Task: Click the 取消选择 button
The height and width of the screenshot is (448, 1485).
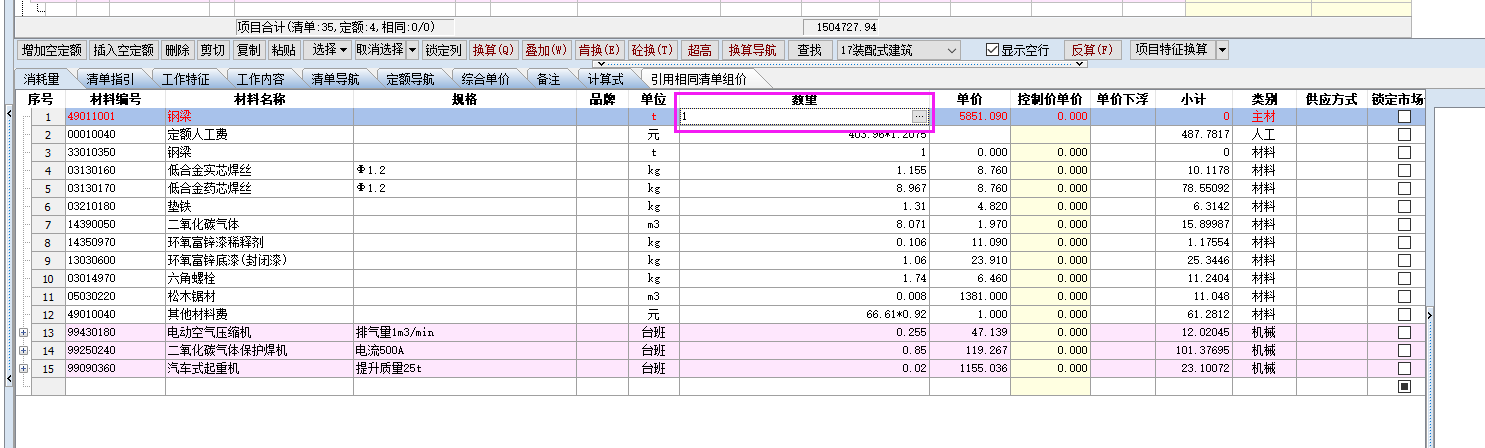Action: click(379, 50)
